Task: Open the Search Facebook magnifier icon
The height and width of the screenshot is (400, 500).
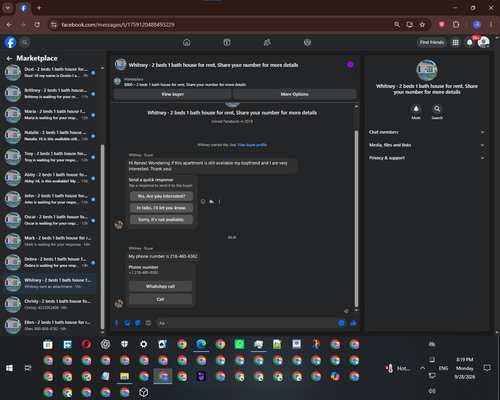Action: click(24, 42)
